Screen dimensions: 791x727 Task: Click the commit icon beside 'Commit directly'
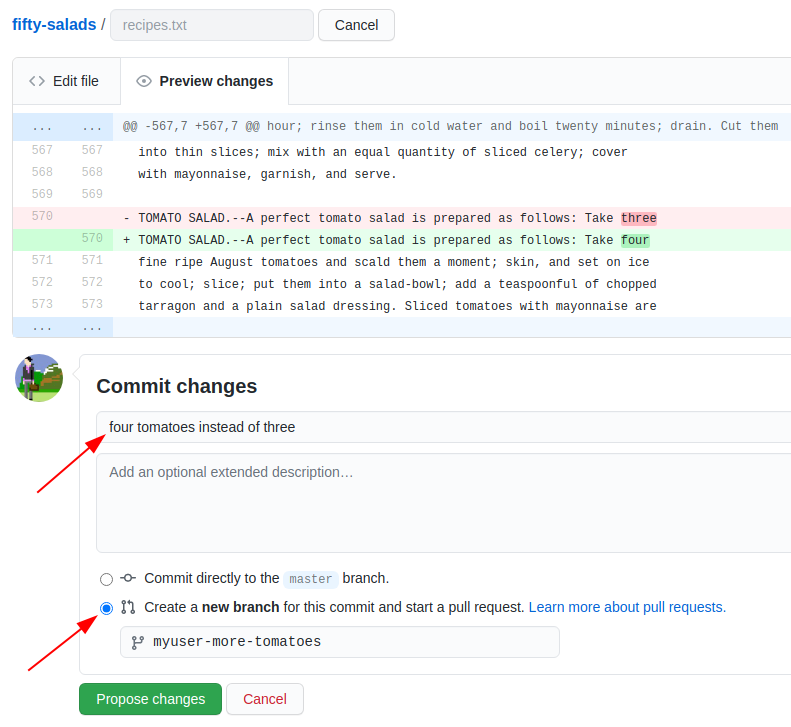(128, 578)
